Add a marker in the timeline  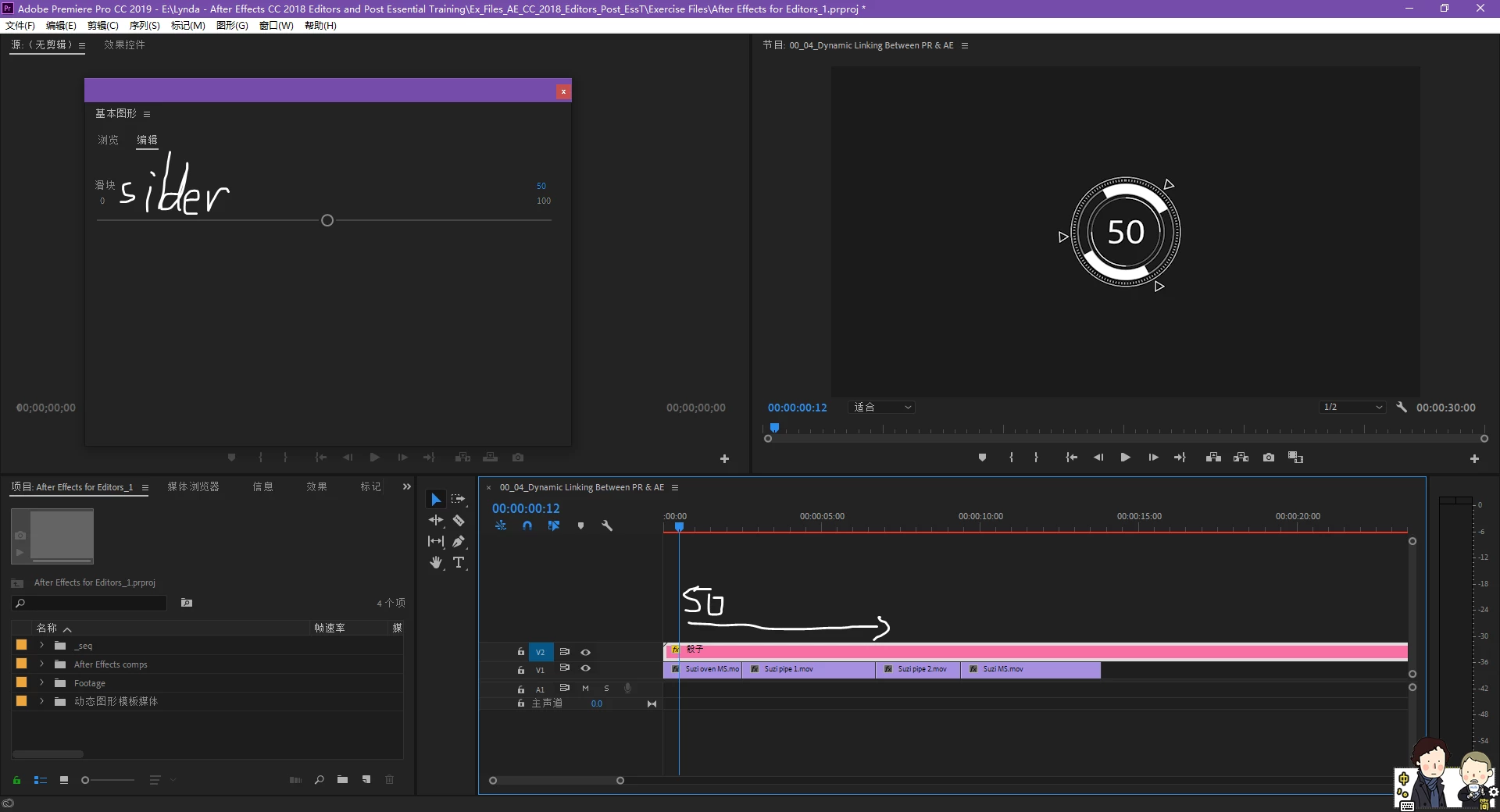coord(580,526)
